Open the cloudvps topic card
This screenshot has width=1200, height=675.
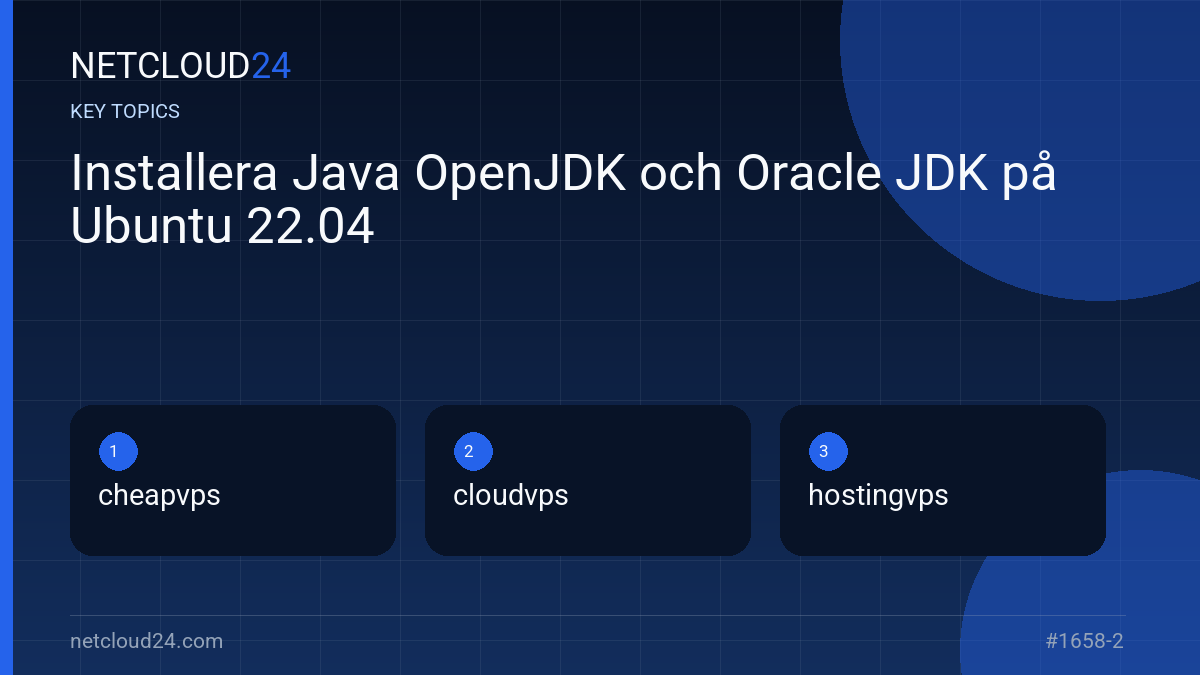click(588, 480)
